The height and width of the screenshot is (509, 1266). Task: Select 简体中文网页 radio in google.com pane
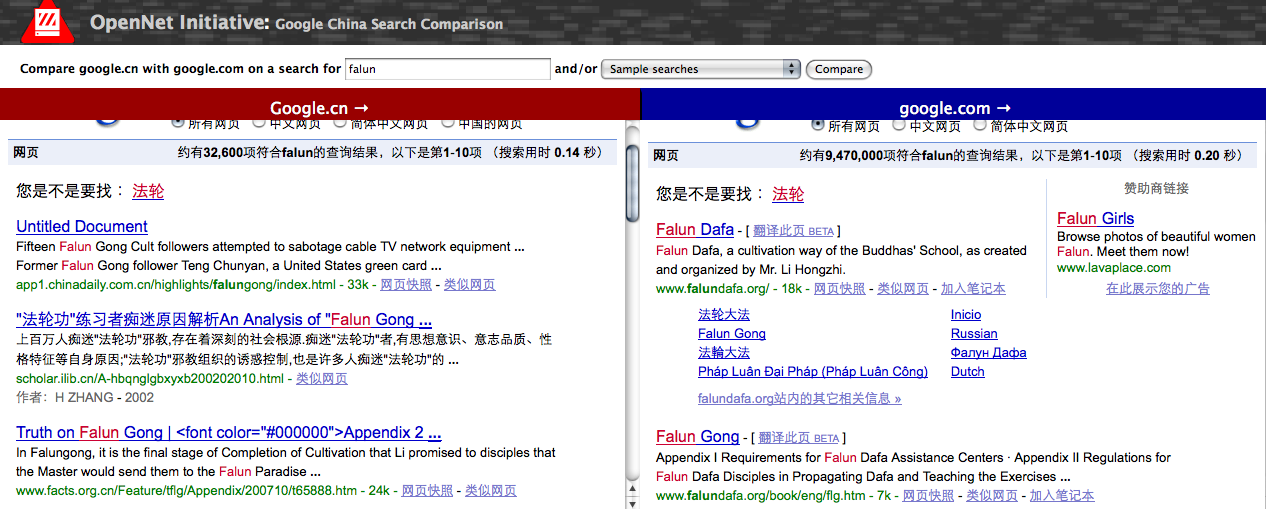[980, 125]
